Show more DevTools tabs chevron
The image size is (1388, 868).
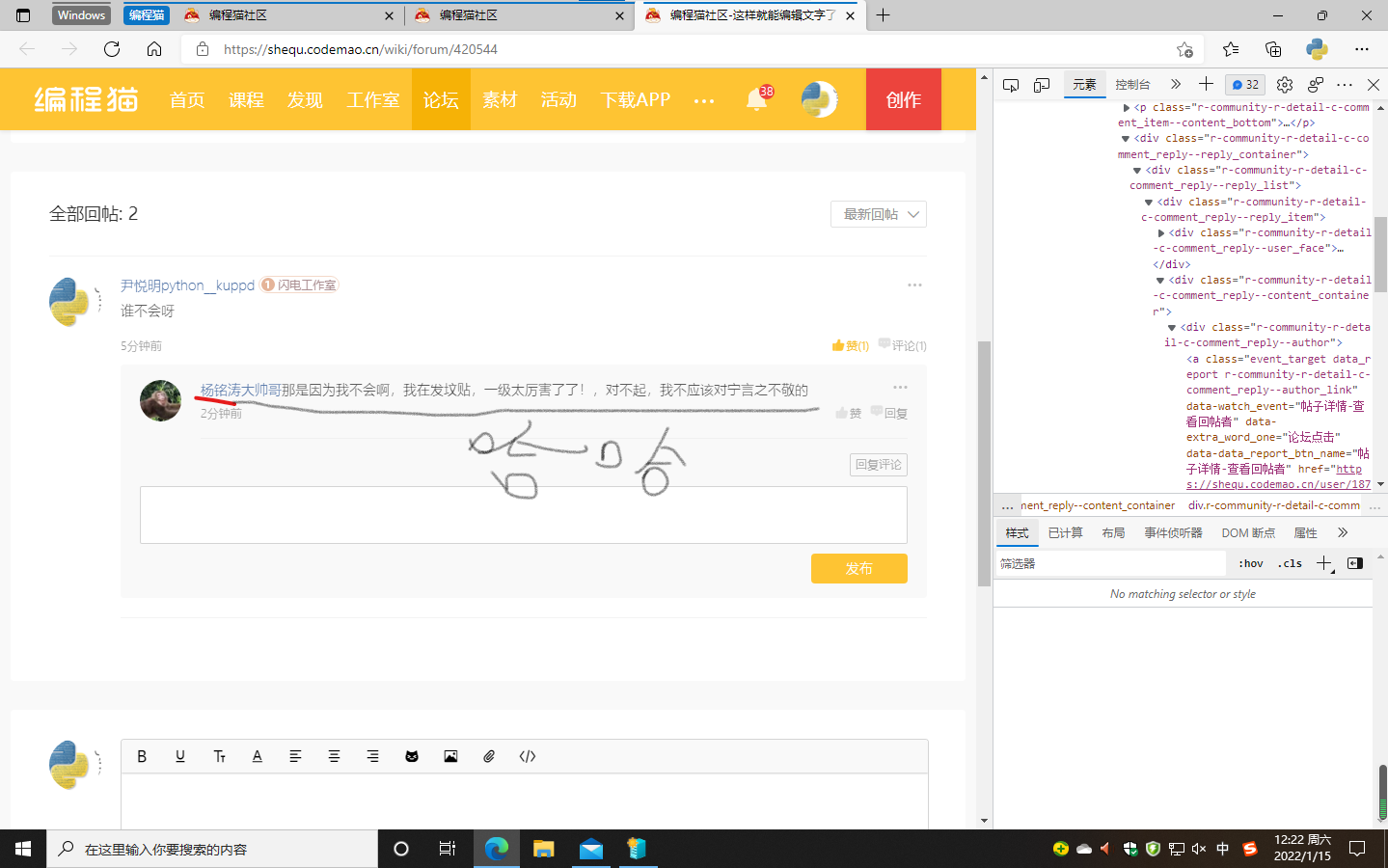pyautogui.click(x=1175, y=85)
